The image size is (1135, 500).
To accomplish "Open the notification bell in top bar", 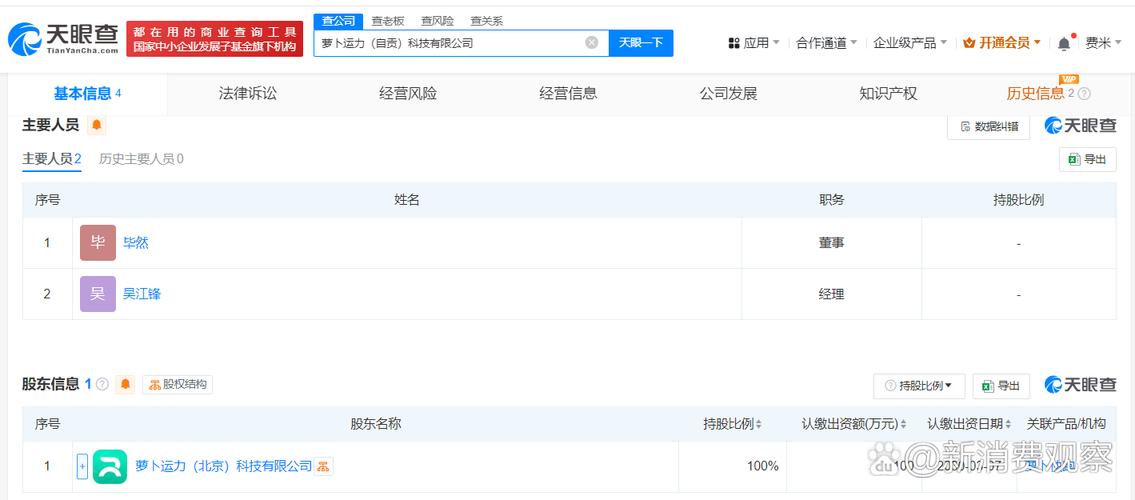I will click(x=1064, y=43).
